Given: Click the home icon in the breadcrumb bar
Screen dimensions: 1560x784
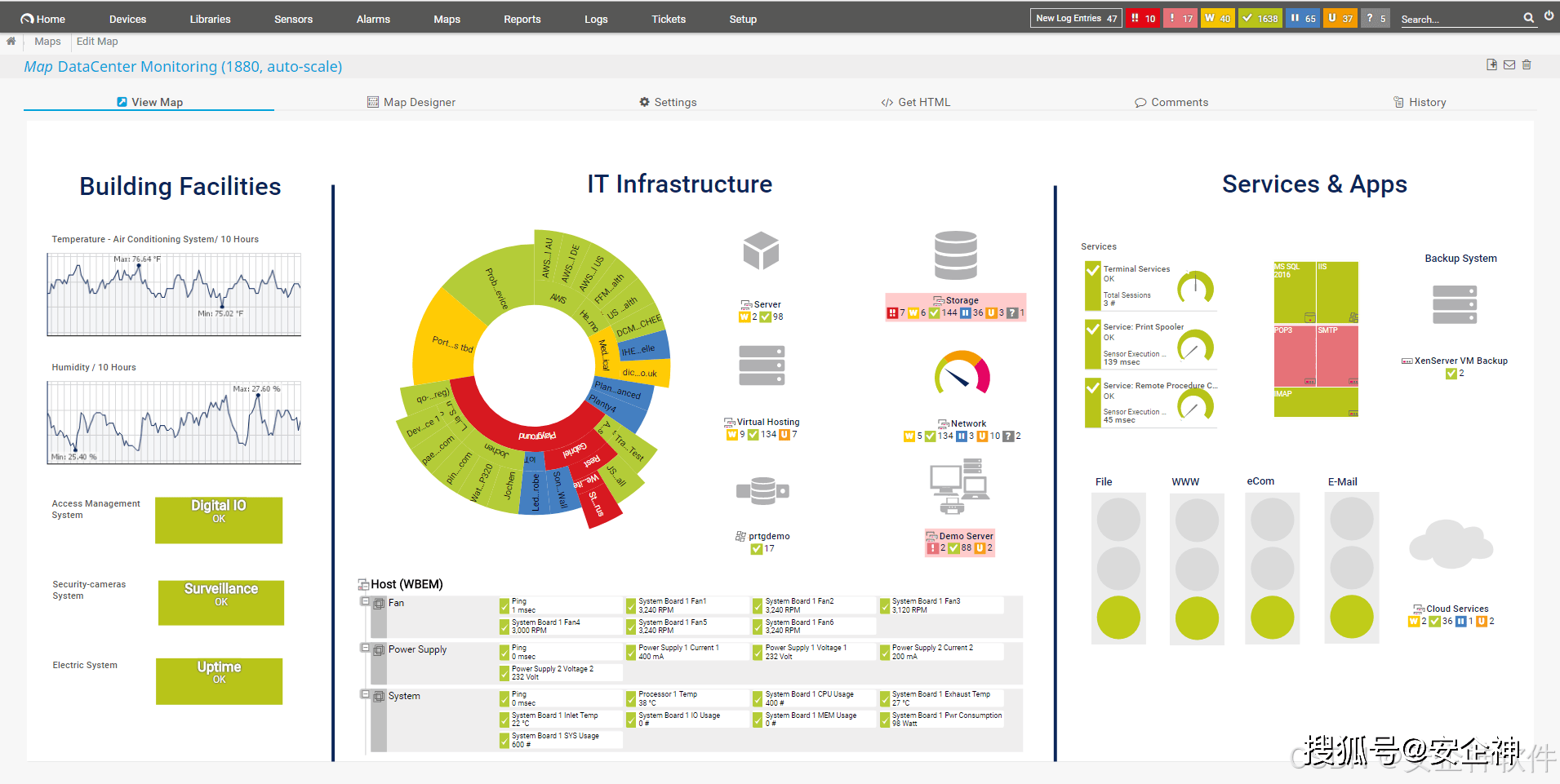Looking at the screenshot, I should pyautogui.click(x=11, y=41).
